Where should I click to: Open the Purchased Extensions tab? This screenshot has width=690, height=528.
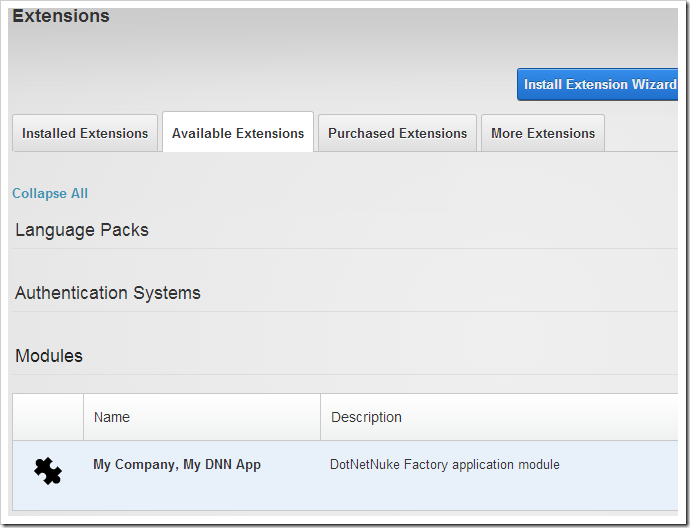(397, 133)
